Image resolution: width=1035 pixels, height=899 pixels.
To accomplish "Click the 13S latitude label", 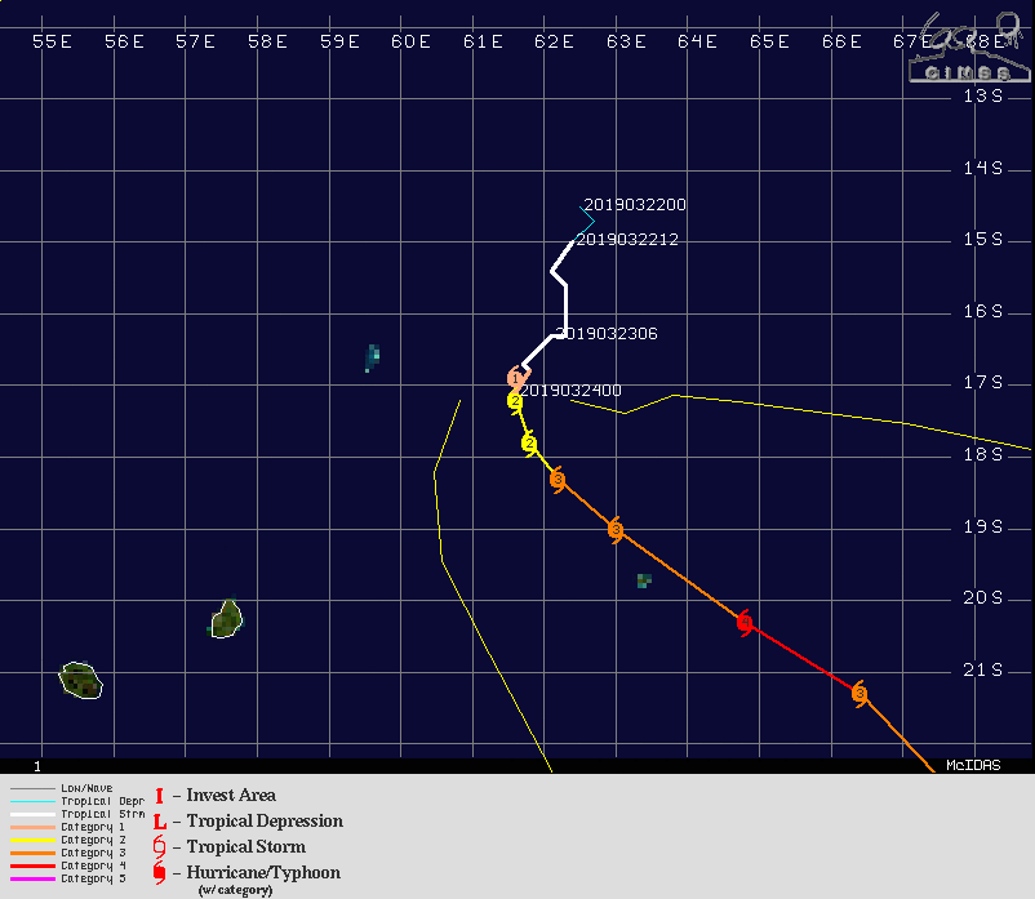I will [x=983, y=96].
